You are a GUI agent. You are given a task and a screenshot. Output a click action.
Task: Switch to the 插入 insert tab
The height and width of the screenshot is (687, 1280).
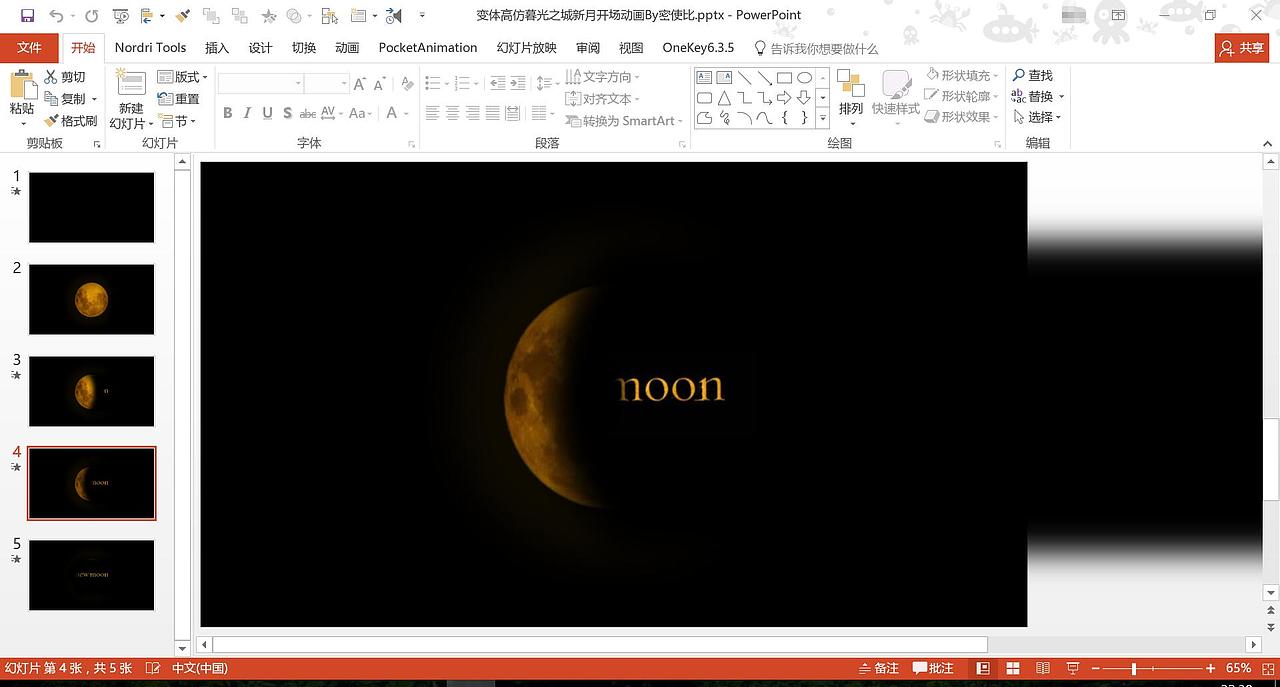pyautogui.click(x=217, y=48)
